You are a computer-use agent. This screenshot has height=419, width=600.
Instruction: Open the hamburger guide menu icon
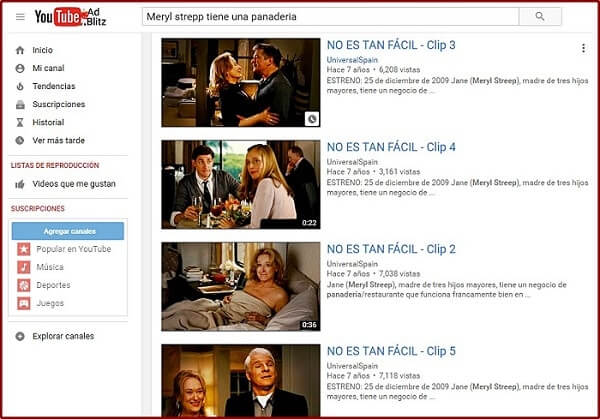pyautogui.click(x=20, y=17)
